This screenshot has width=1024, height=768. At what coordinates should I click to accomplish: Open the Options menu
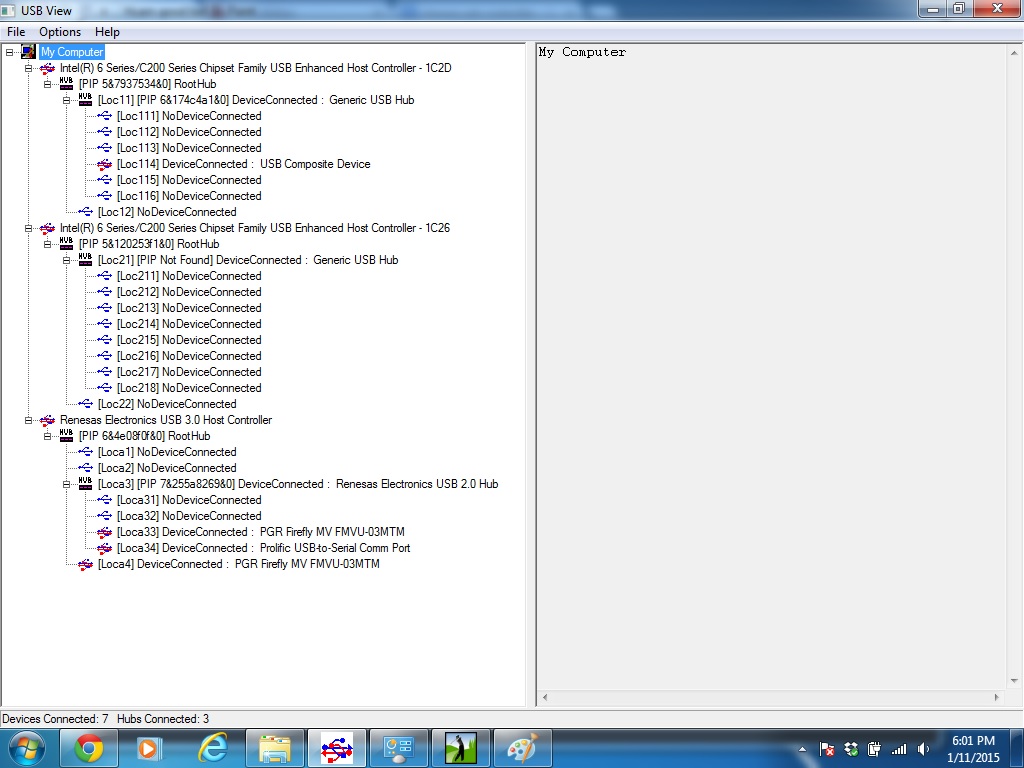click(60, 32)
